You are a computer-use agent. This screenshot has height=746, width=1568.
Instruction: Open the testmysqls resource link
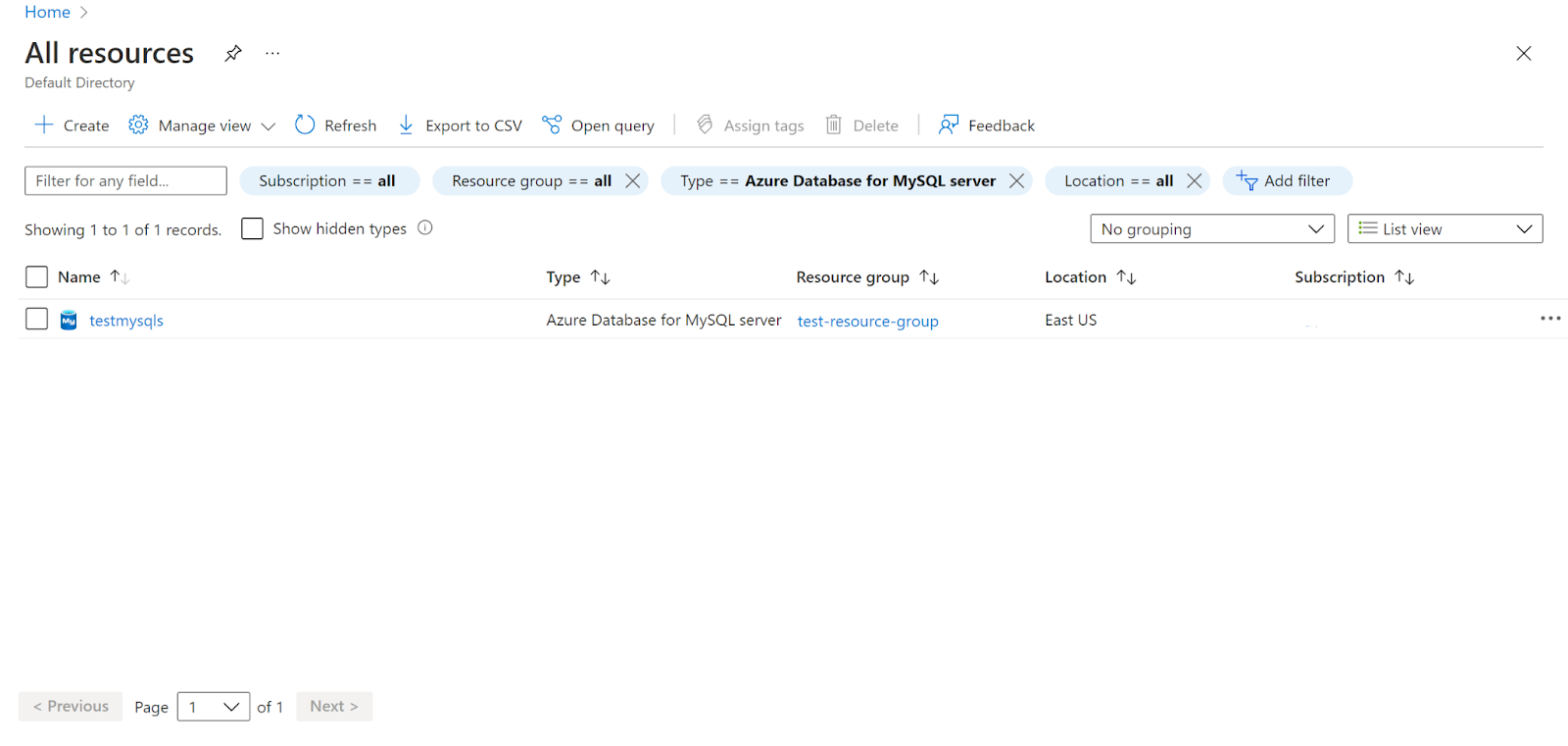point(126,321)
